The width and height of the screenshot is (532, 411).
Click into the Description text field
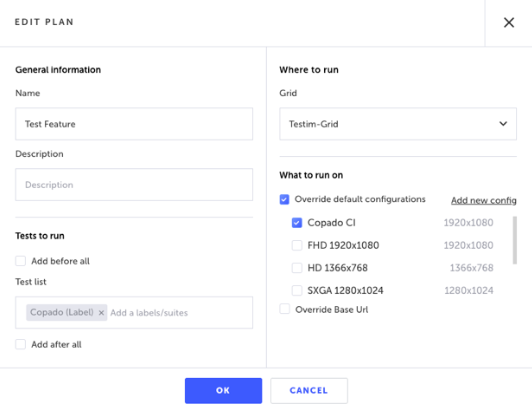point(134,185)
